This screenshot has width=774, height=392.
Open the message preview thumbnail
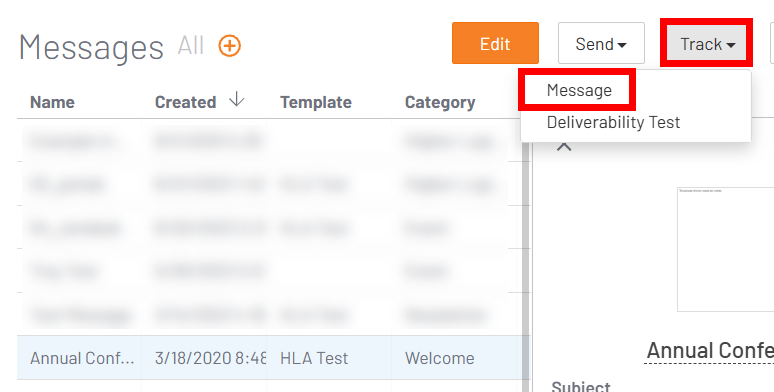(726, 249)
